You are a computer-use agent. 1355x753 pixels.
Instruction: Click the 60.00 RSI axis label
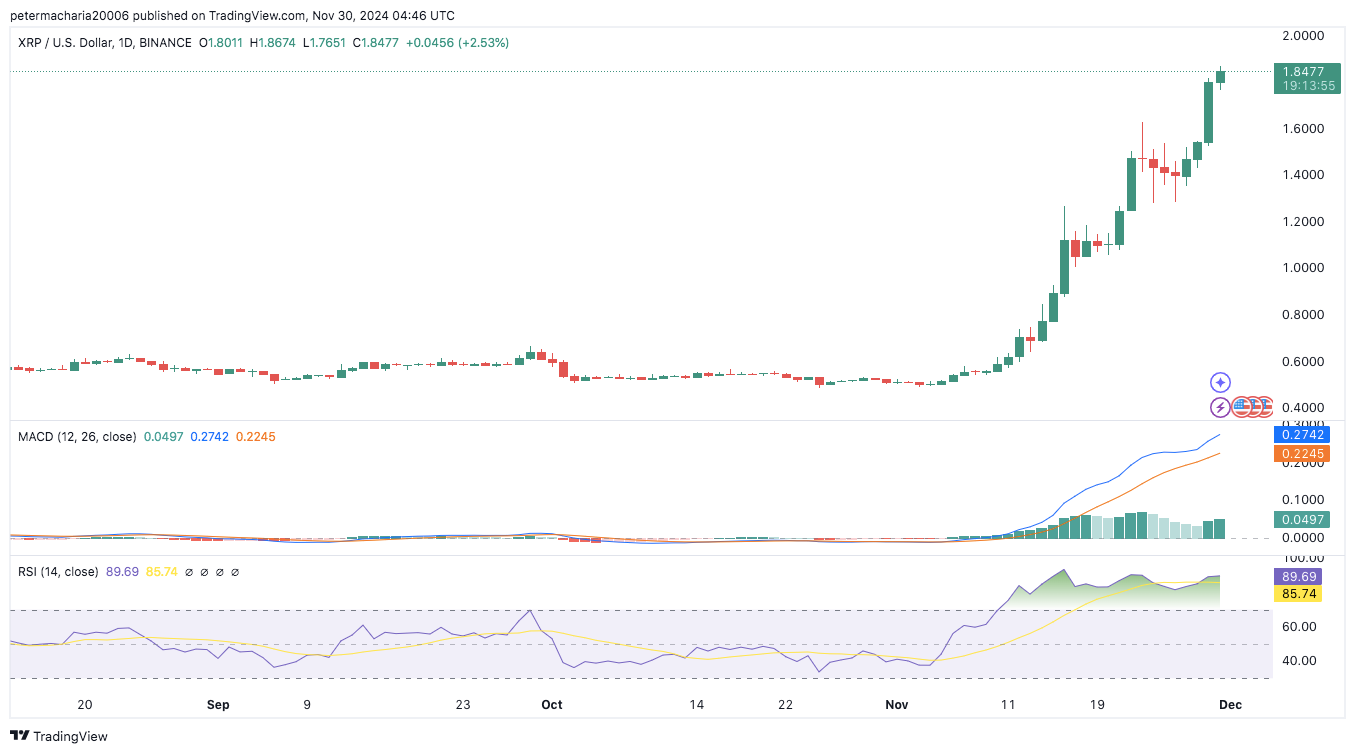(1299, 627)
